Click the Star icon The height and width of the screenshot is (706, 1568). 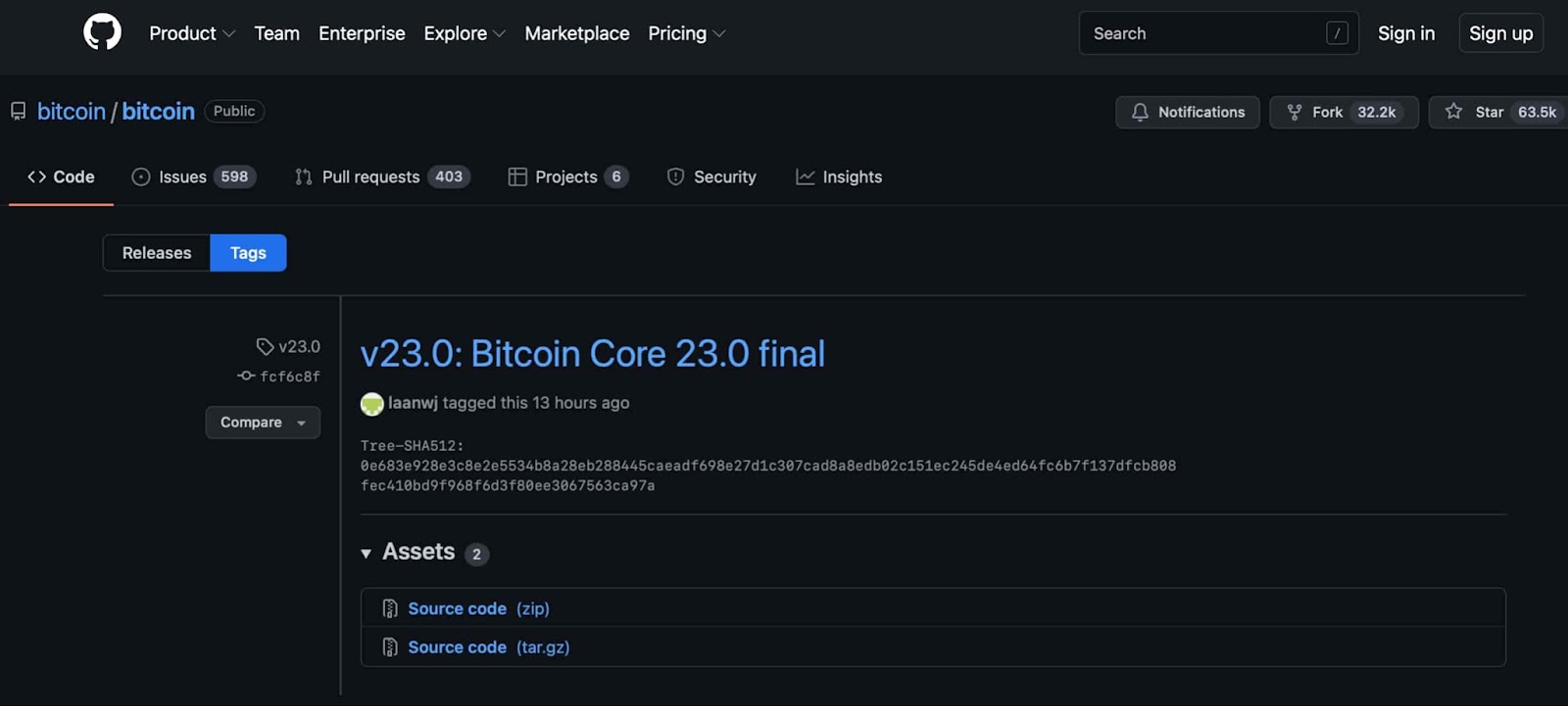1454,112
